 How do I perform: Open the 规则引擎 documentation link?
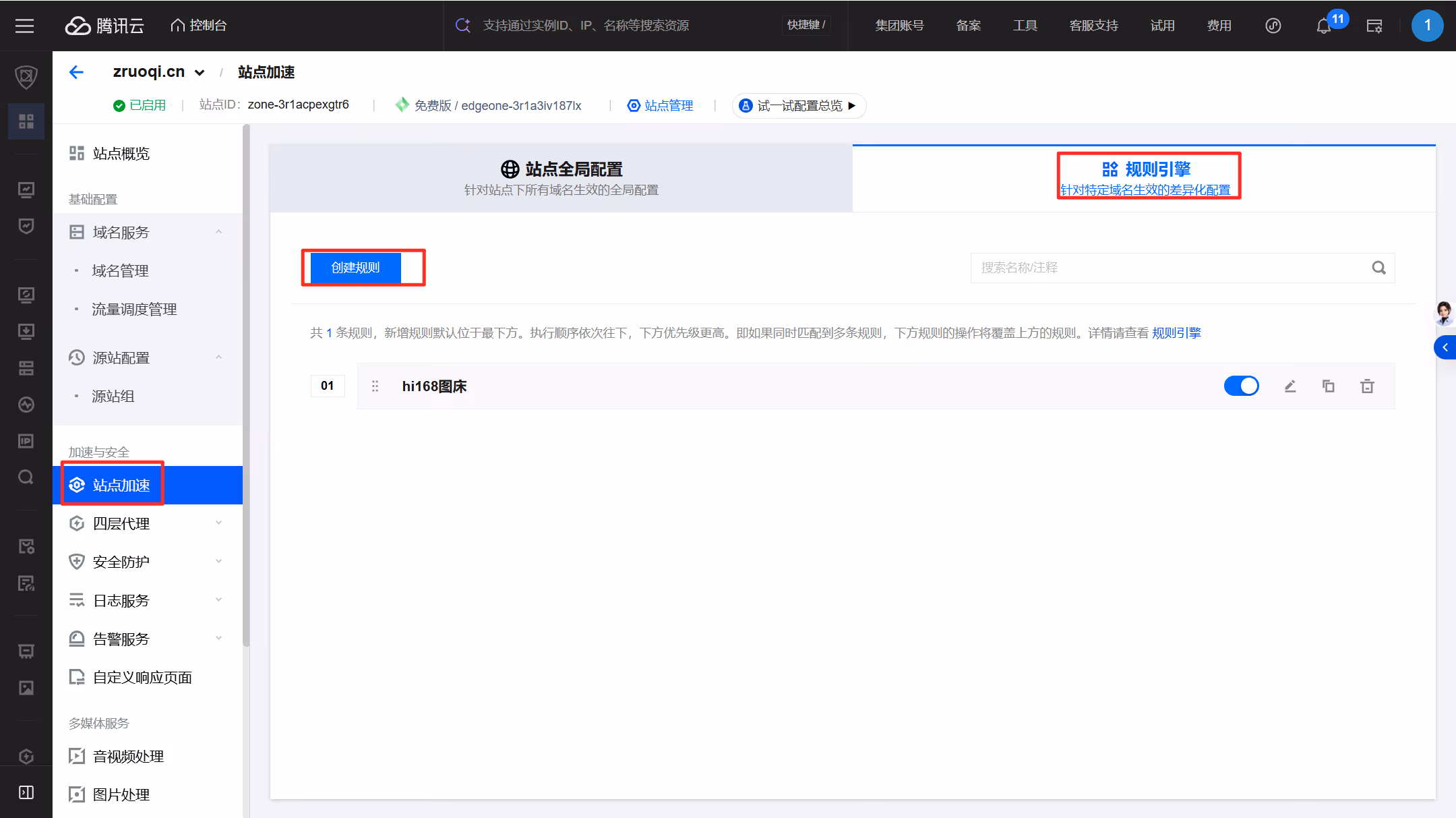click(1176, 332)
